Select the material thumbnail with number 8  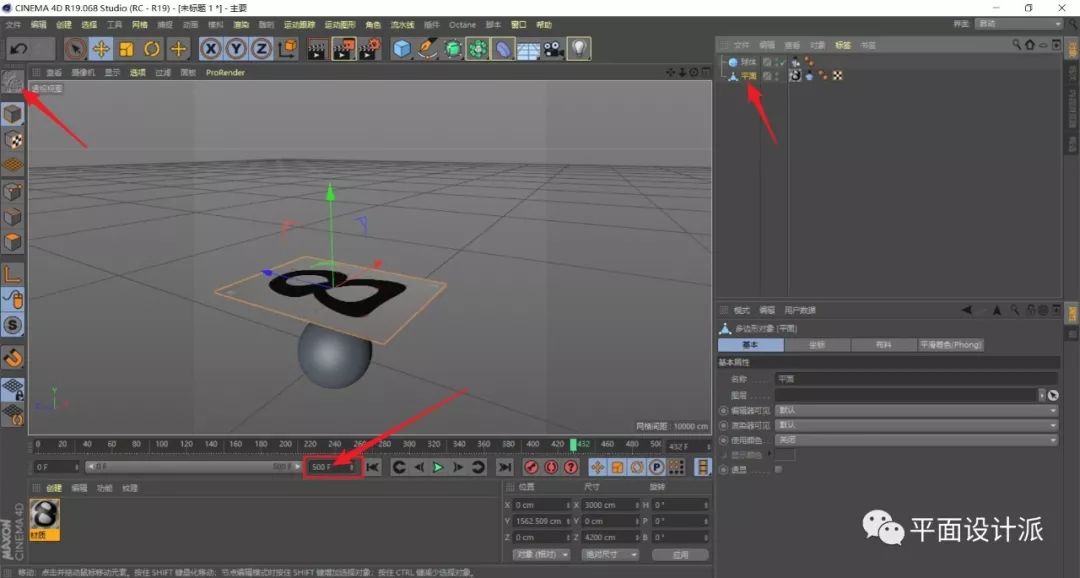(x=45, y=516)
